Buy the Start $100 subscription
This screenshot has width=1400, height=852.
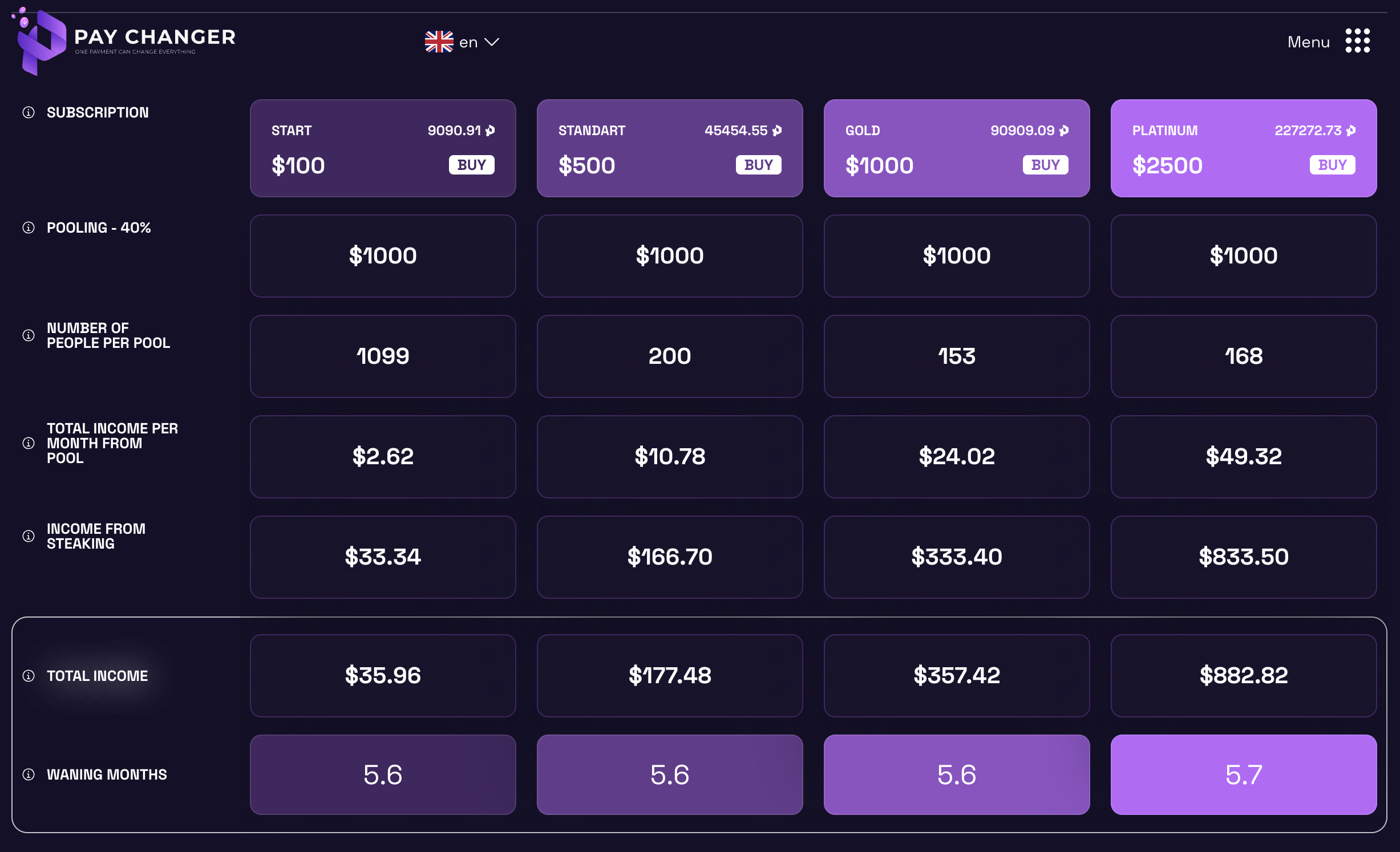[x=471, y=165]
